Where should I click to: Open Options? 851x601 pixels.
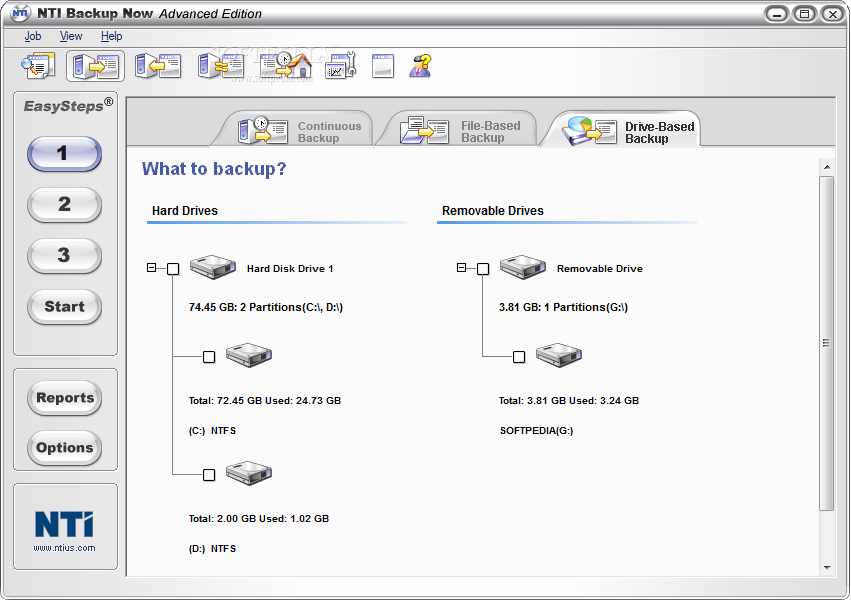[65, 447]
